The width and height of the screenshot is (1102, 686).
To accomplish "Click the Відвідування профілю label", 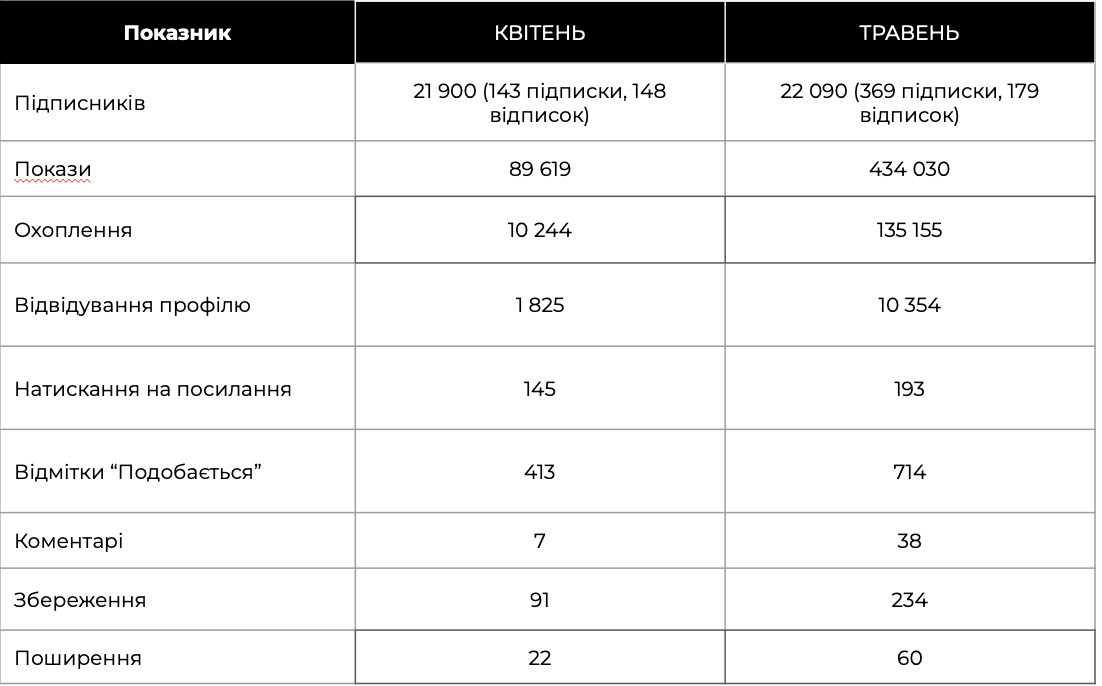I will [x=132, y=305].
